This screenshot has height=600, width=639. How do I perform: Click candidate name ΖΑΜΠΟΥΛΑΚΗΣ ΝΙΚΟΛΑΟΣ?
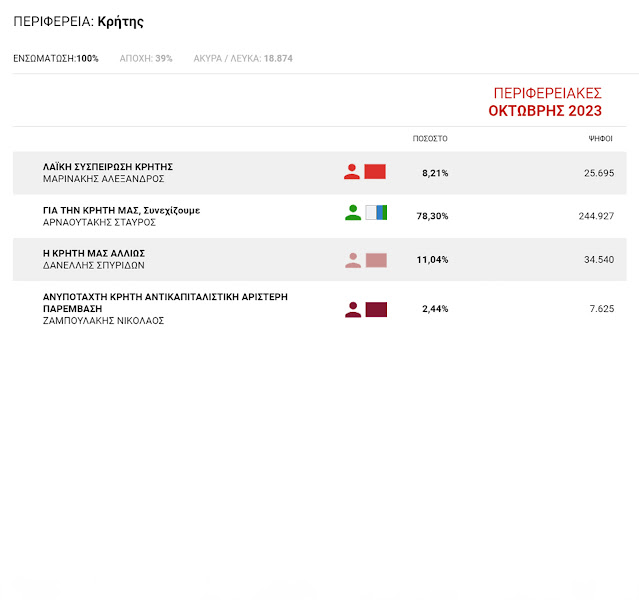point(104,321)
